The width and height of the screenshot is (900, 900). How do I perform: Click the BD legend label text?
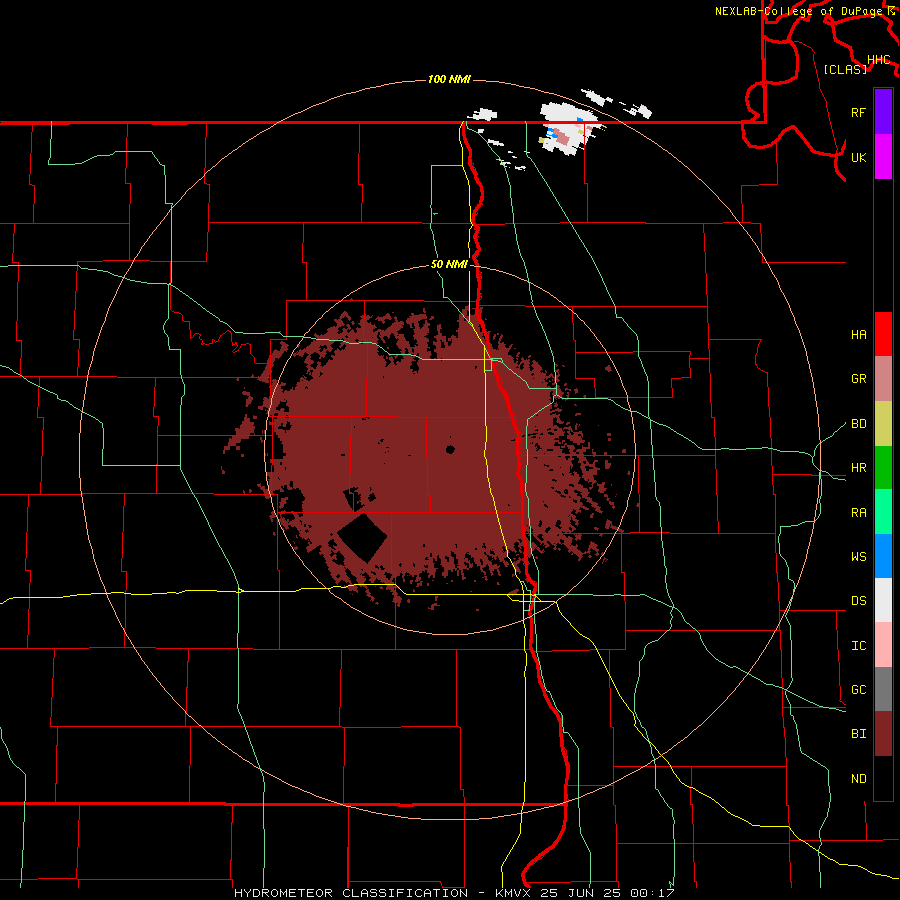tap(859, 424)
